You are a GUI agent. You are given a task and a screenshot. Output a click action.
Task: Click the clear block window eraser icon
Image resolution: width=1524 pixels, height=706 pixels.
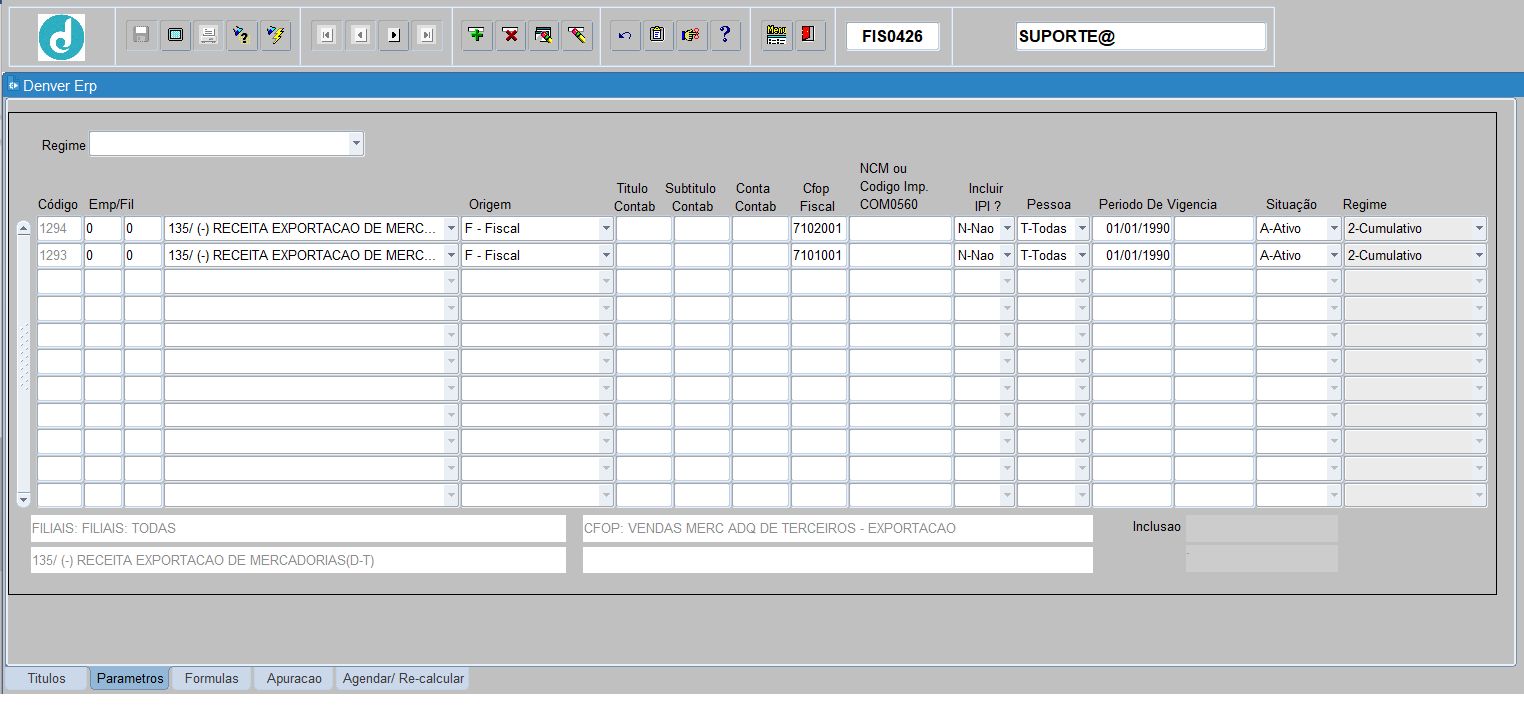543,35
